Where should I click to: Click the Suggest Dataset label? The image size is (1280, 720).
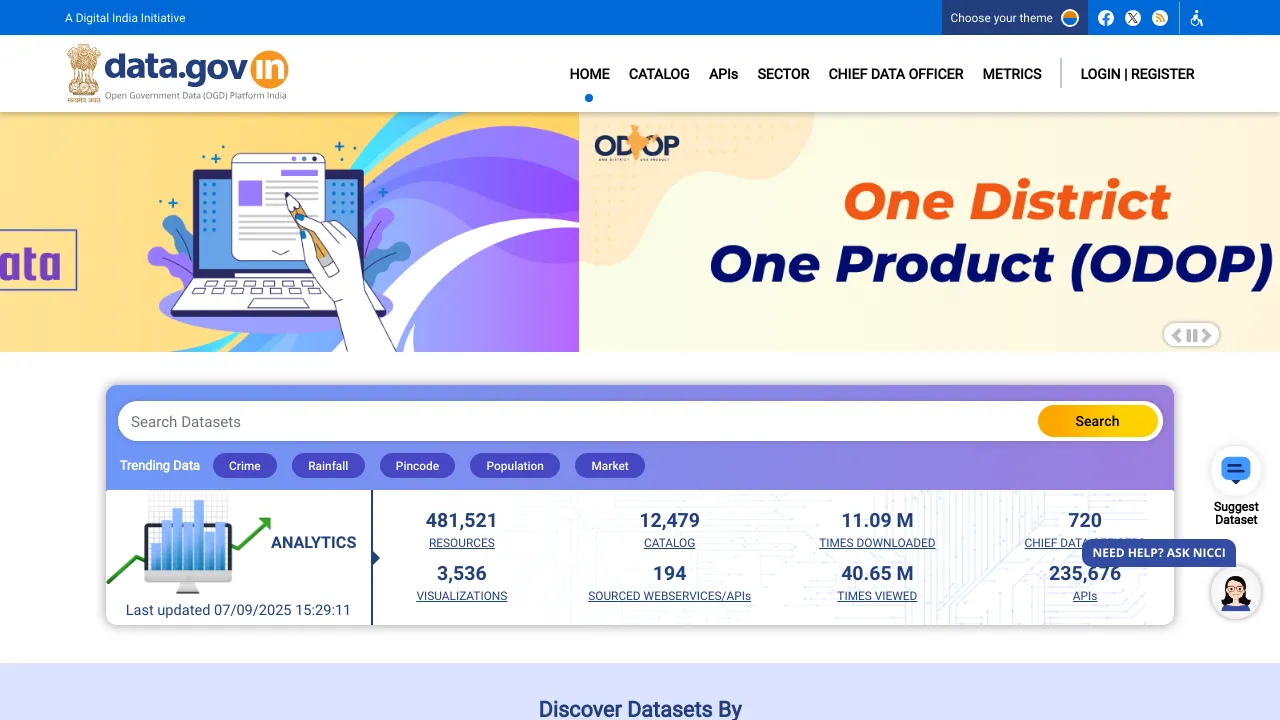[x=1236, y=513]
